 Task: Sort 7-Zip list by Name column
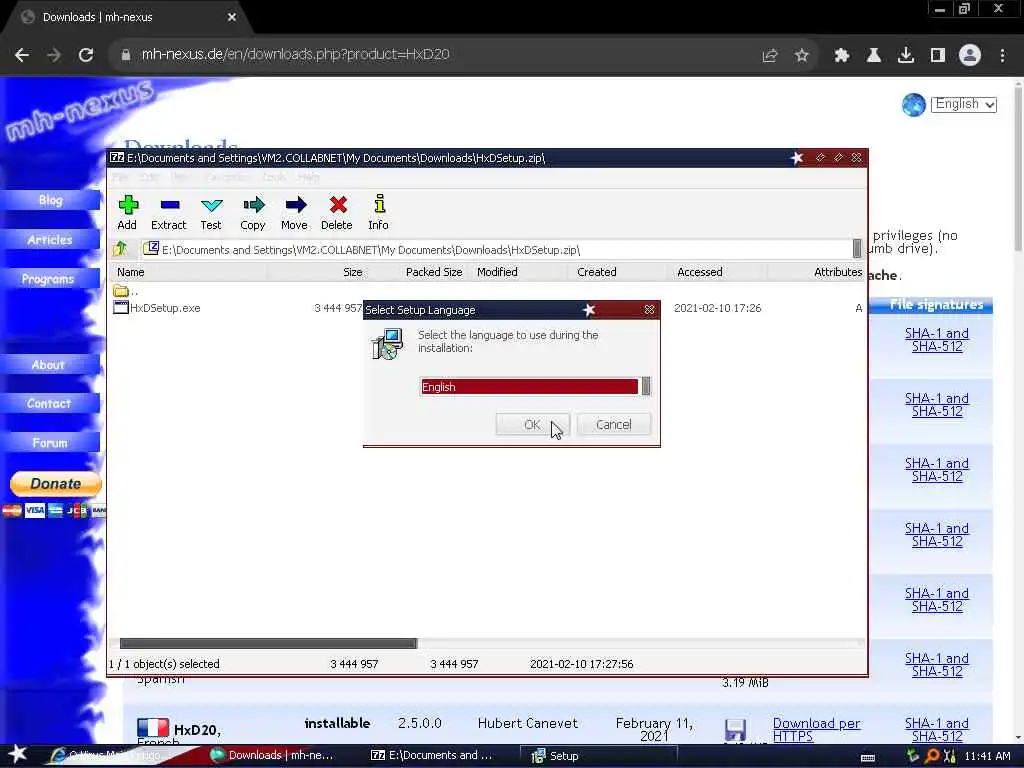[x=188, y=272]
